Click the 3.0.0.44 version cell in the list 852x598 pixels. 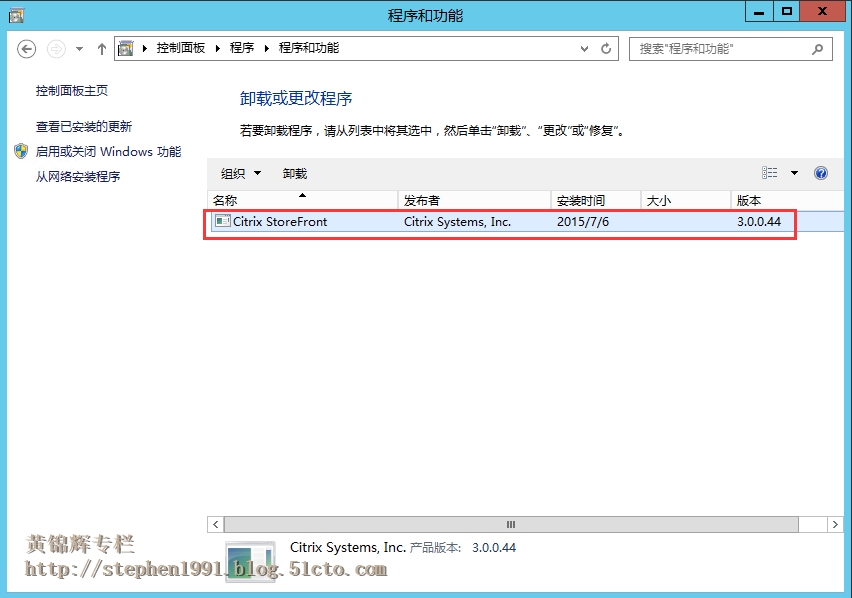pos(759,222)
